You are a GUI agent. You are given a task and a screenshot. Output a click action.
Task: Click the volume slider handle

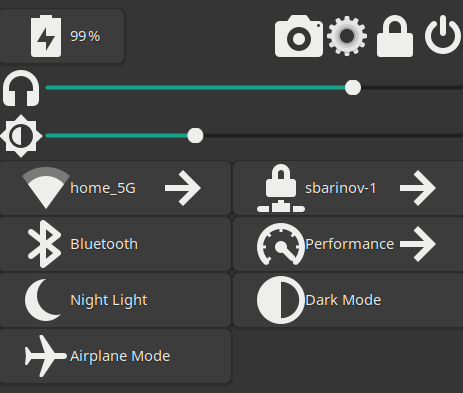[353, 88]
